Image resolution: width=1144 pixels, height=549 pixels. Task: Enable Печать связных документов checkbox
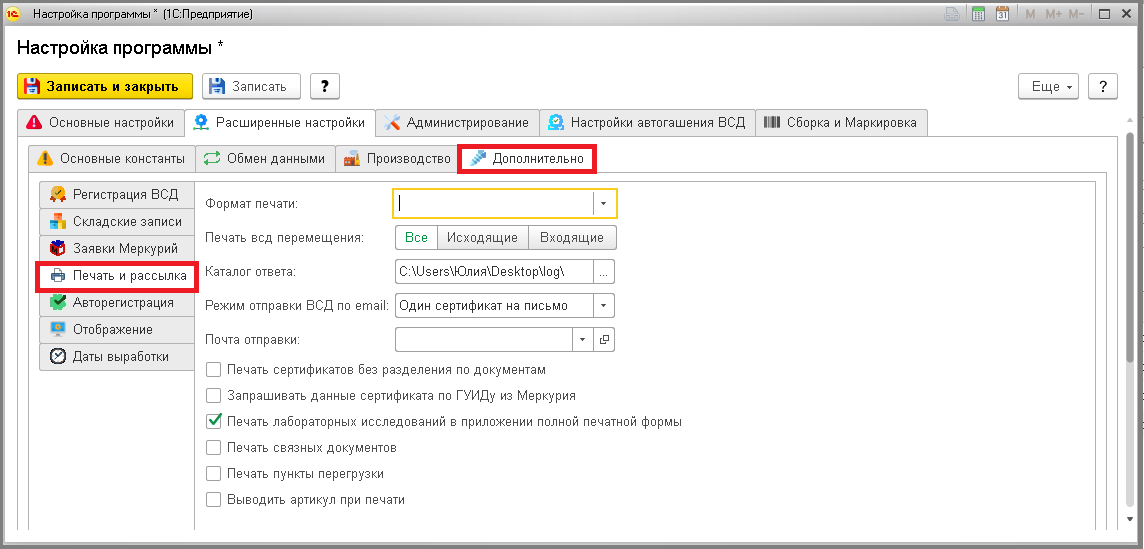[213, 448]
